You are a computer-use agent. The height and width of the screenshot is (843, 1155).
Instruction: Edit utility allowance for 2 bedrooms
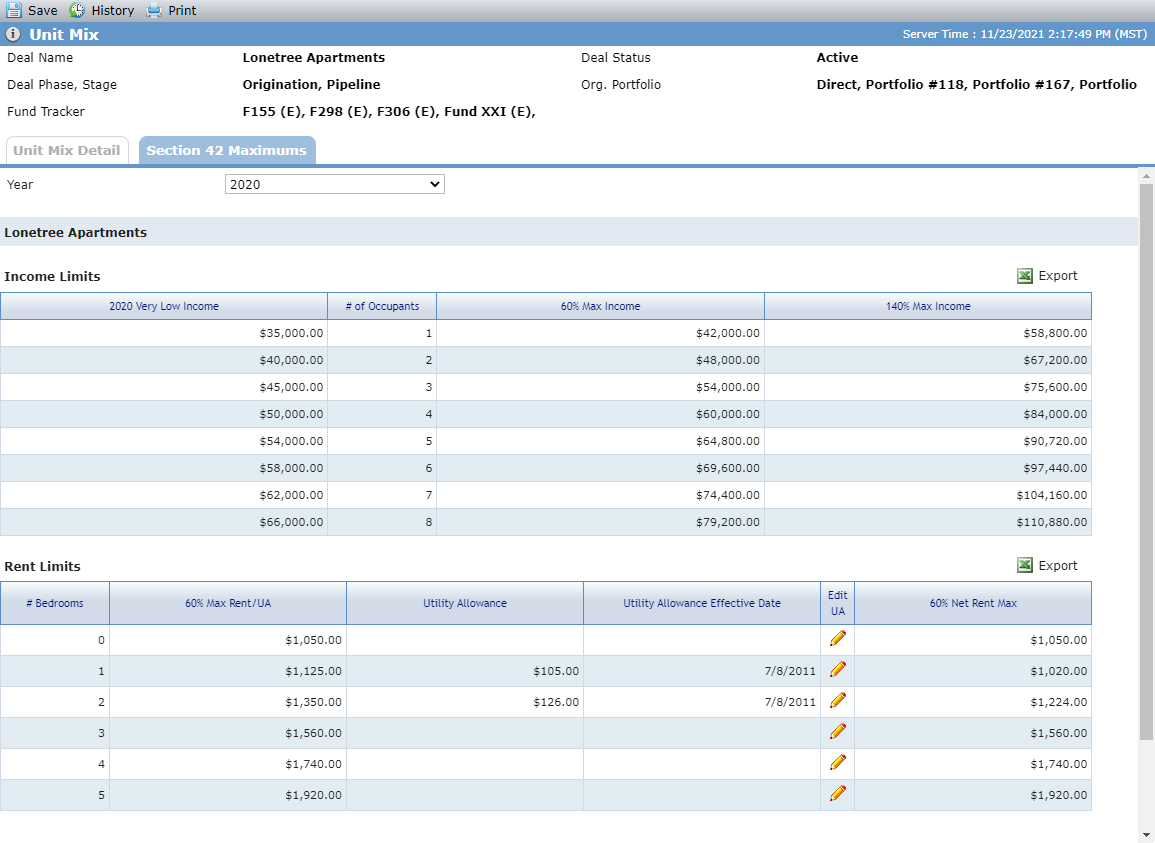point(838,701)
